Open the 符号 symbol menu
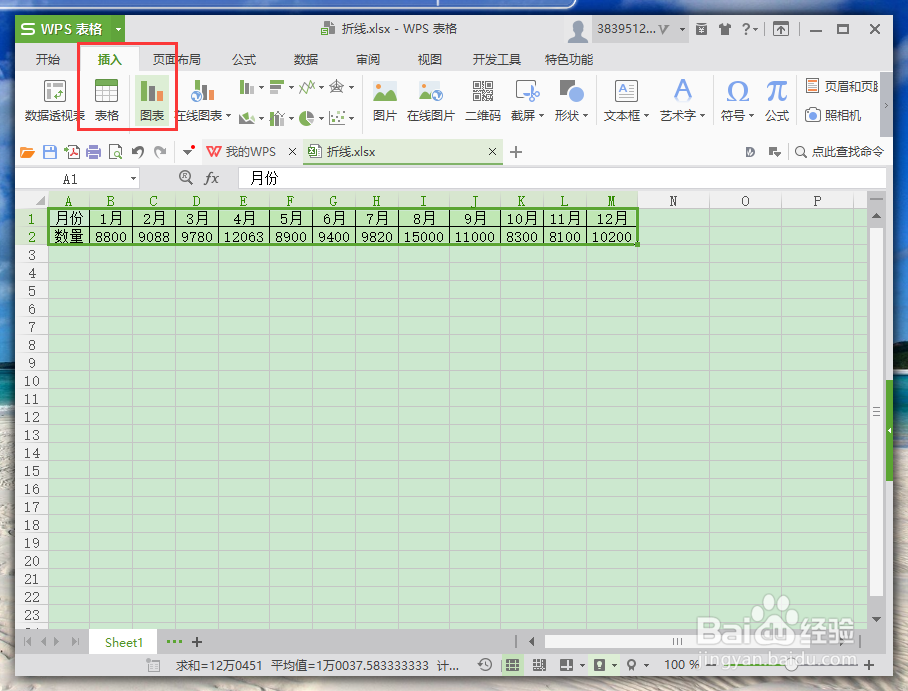Screen dimensions: 908x691 pyautogui.click(x=737, y=100)
